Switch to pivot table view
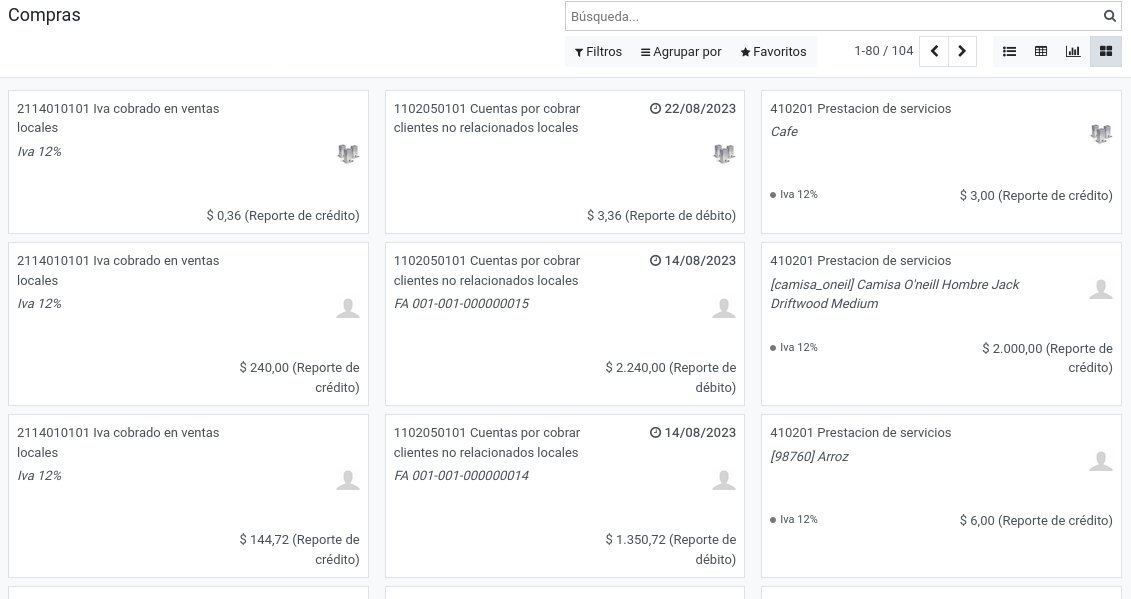This screenshot has height=599, width=1131. click(1041, 51)
